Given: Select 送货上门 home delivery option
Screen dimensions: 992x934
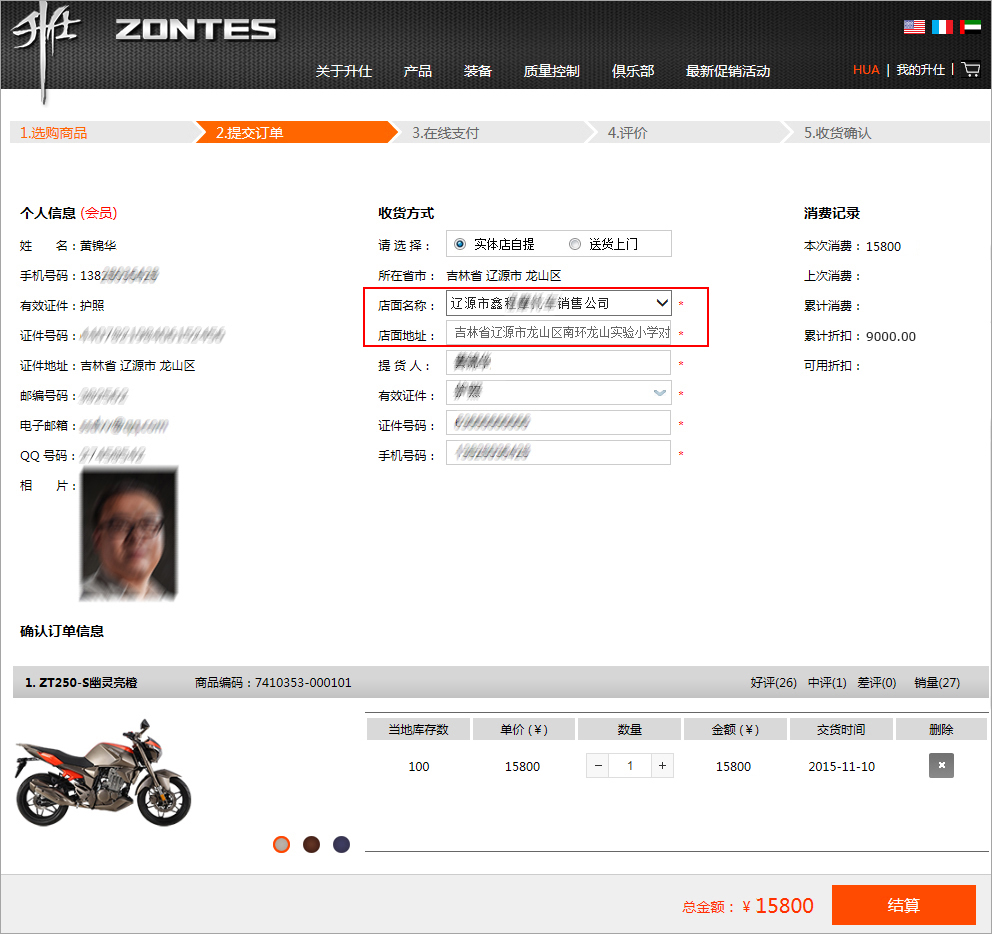Looking at the screenshot, I should click(575, 244).
